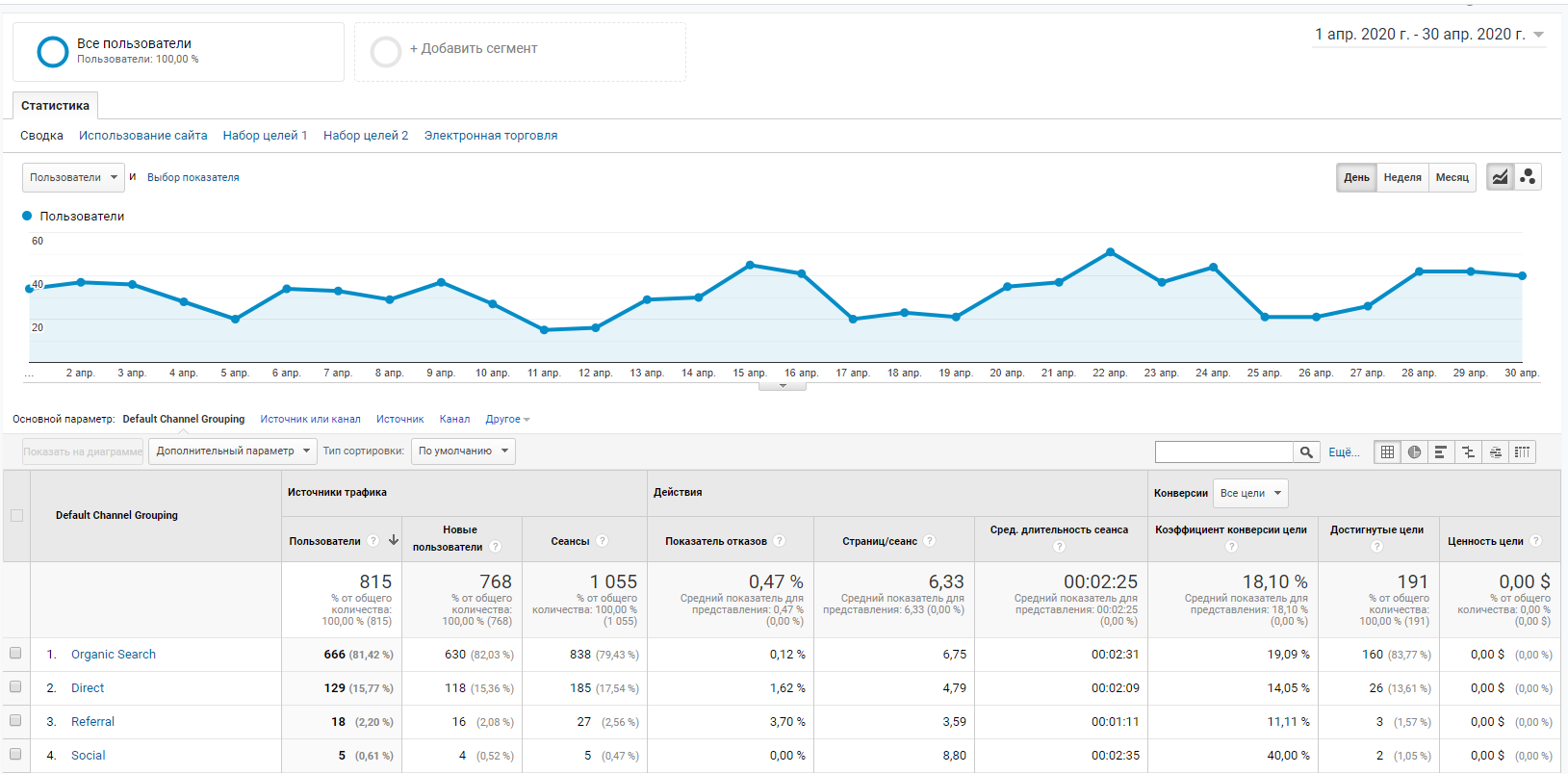Image resolution: width=1568 pixels, height=774 pixels.
Task: Select the performance bar view icon
Action: click(1441, 452)
